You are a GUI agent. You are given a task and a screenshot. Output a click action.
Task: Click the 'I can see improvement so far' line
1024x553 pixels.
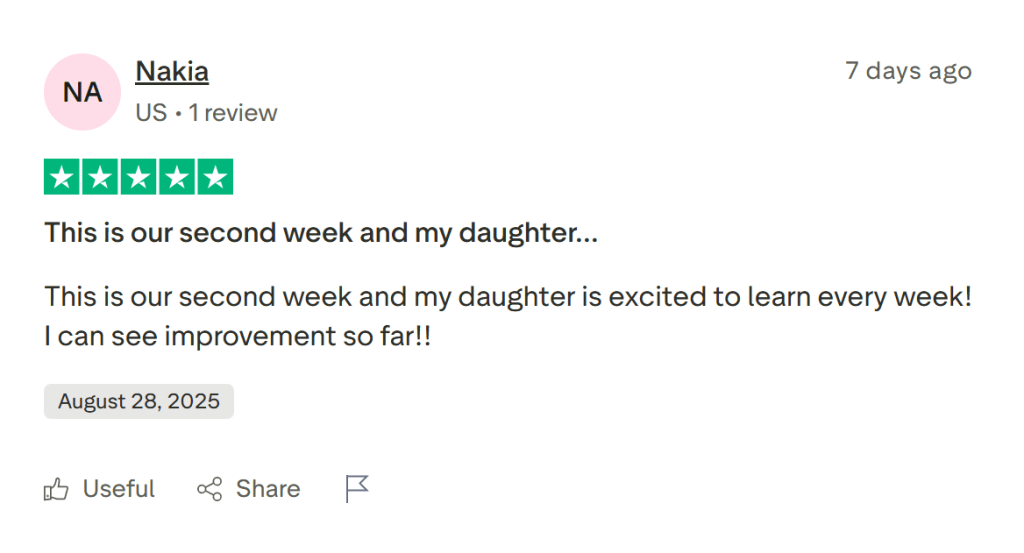pos(237,337)
